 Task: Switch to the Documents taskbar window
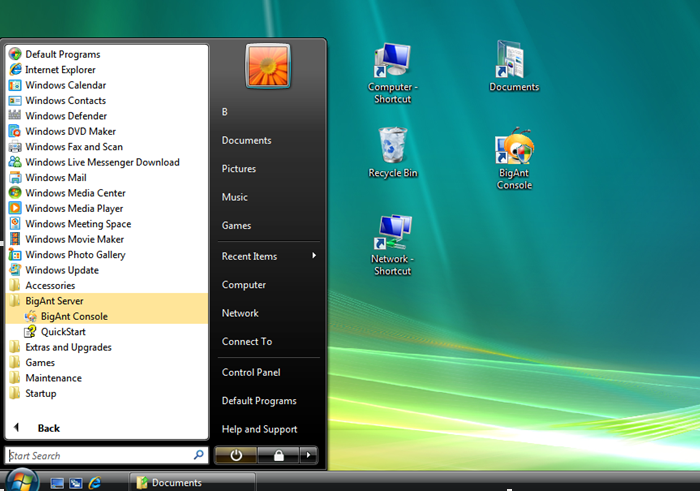192,483
